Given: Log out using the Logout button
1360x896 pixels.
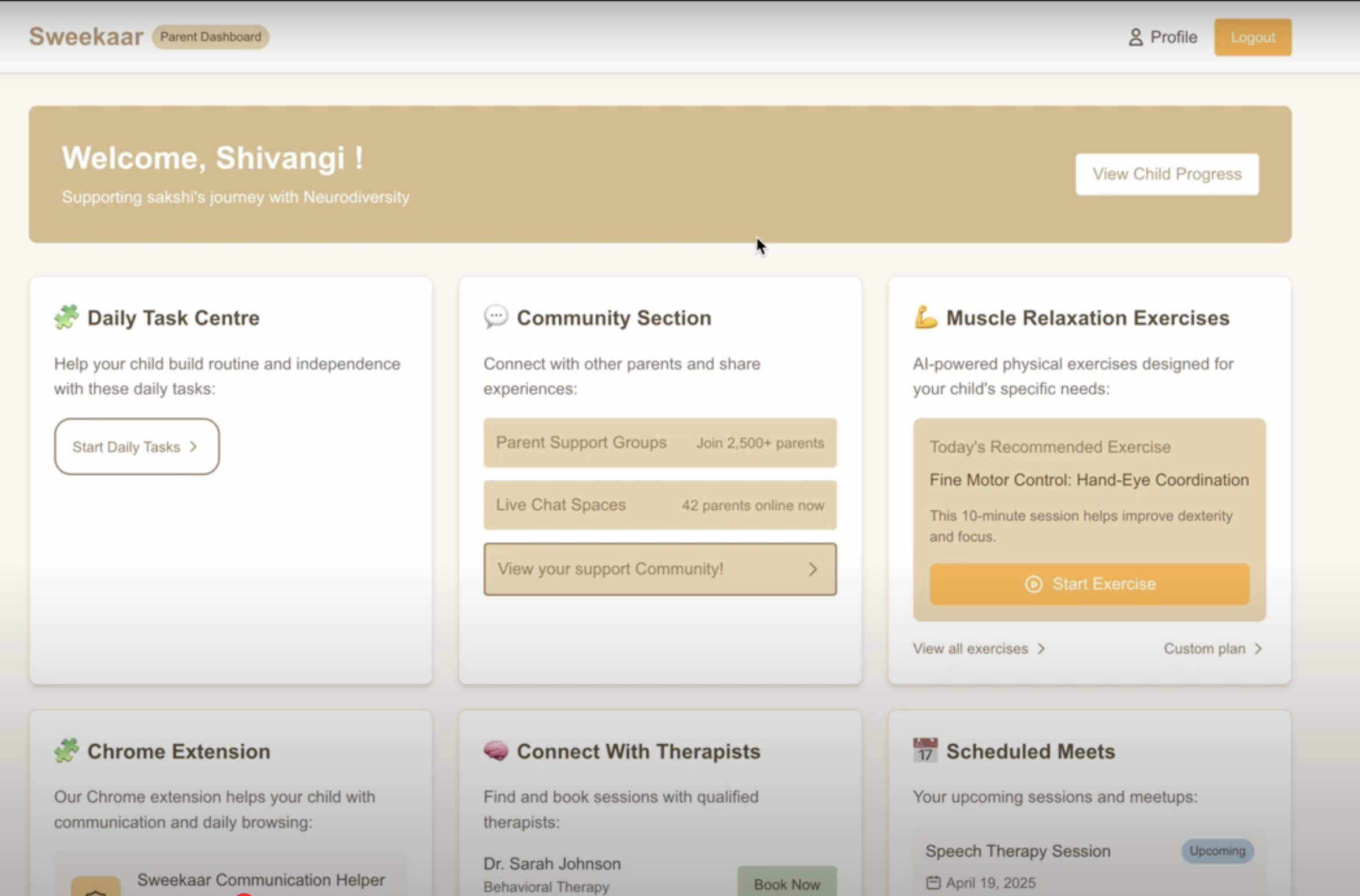Looking at the screenshot, I should [x=1252, y=38].
